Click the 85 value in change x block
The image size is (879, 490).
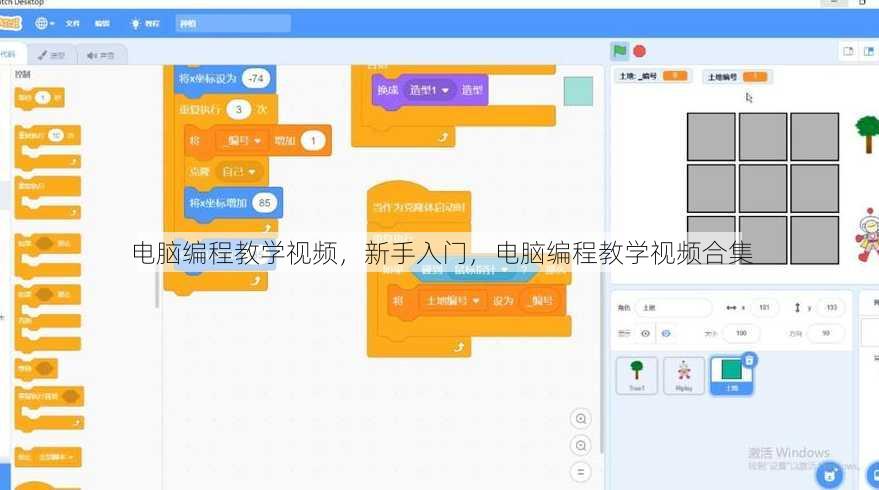265,203
